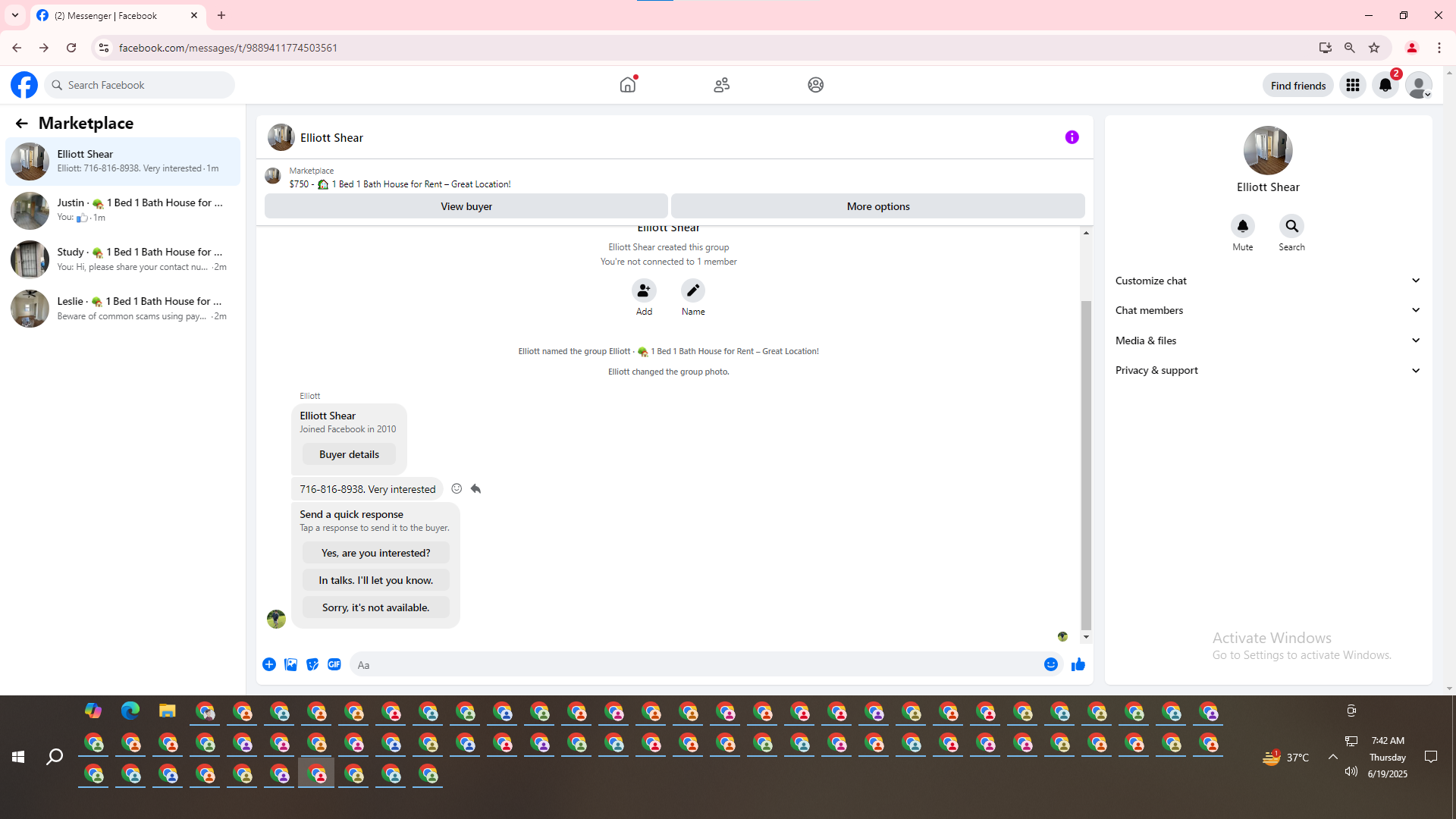Open the Study chat in list
1456x819 pixels.
pos(123,259)
